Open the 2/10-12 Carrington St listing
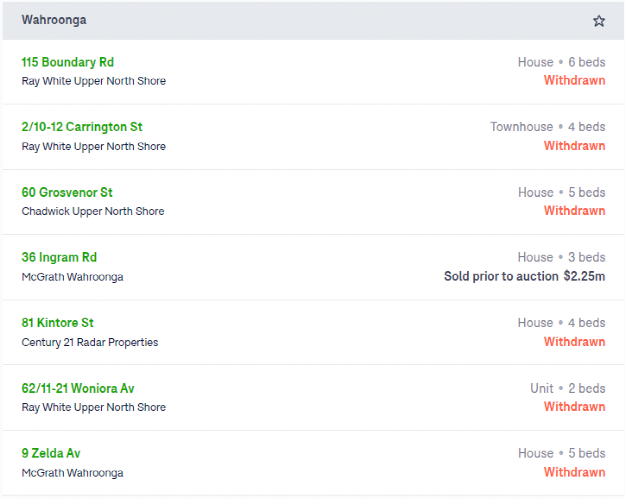 click(x=82, y=127)
